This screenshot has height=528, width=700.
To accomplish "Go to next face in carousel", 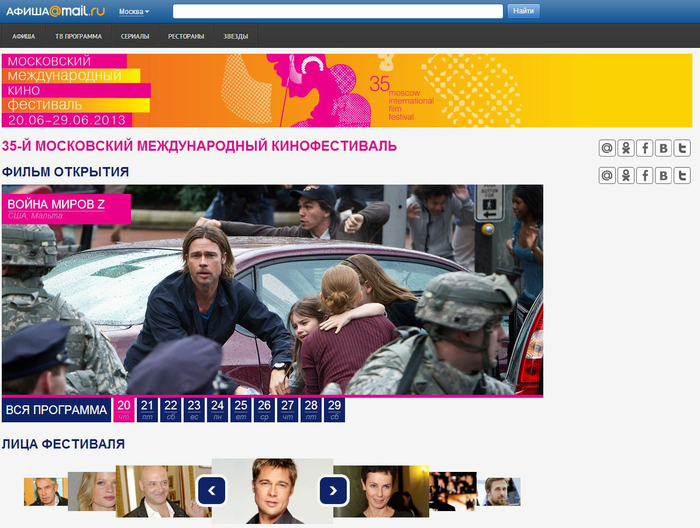I will [333, 491].
